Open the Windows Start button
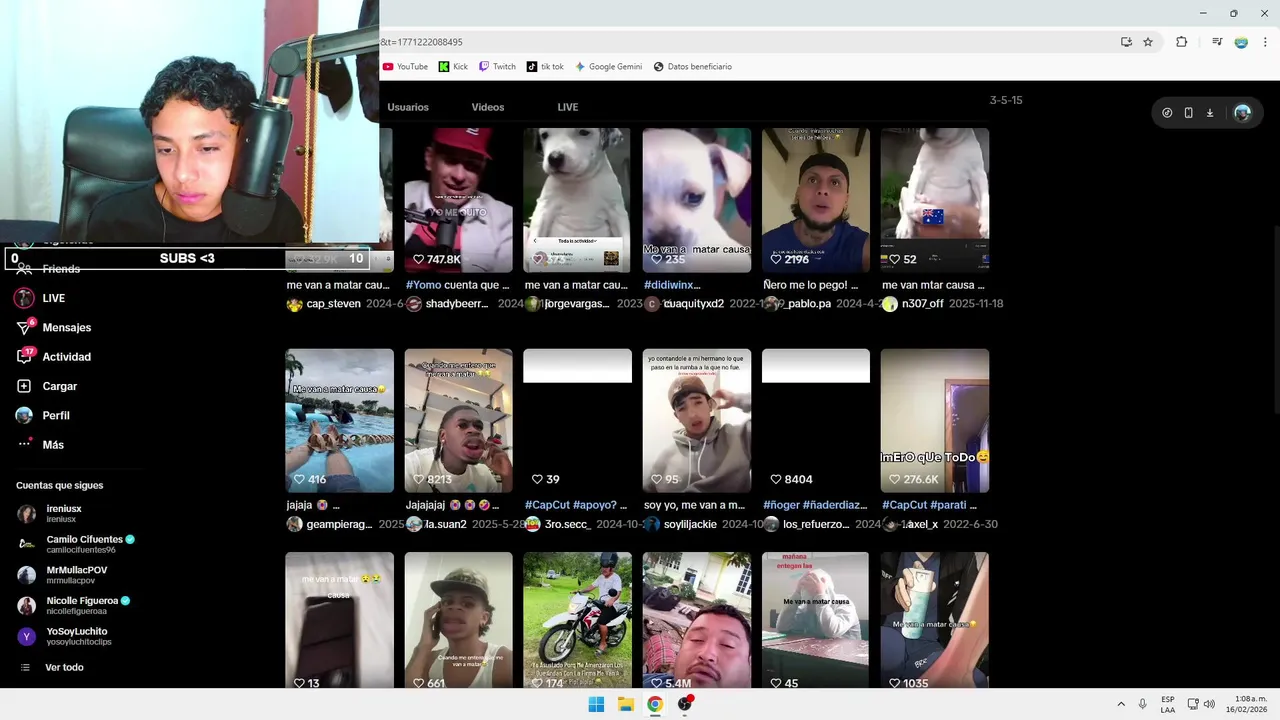This screenshot has height=720, width=1280. [x=596, y=704]
